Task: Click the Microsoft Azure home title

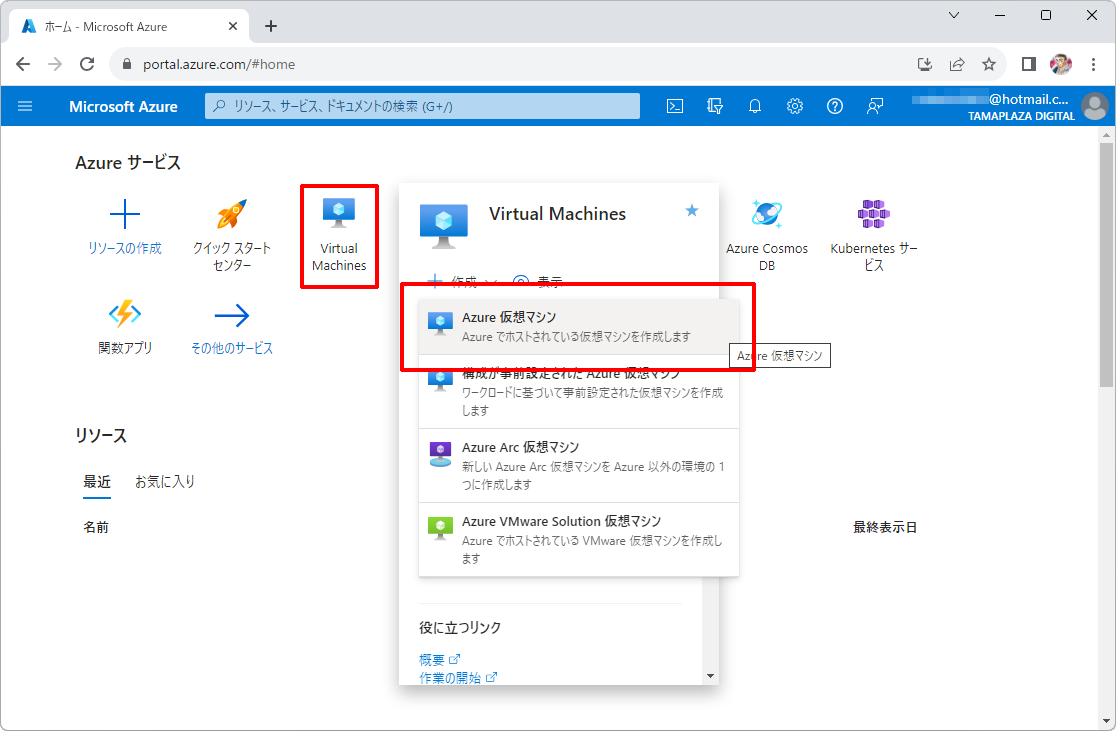Action: 123,107
